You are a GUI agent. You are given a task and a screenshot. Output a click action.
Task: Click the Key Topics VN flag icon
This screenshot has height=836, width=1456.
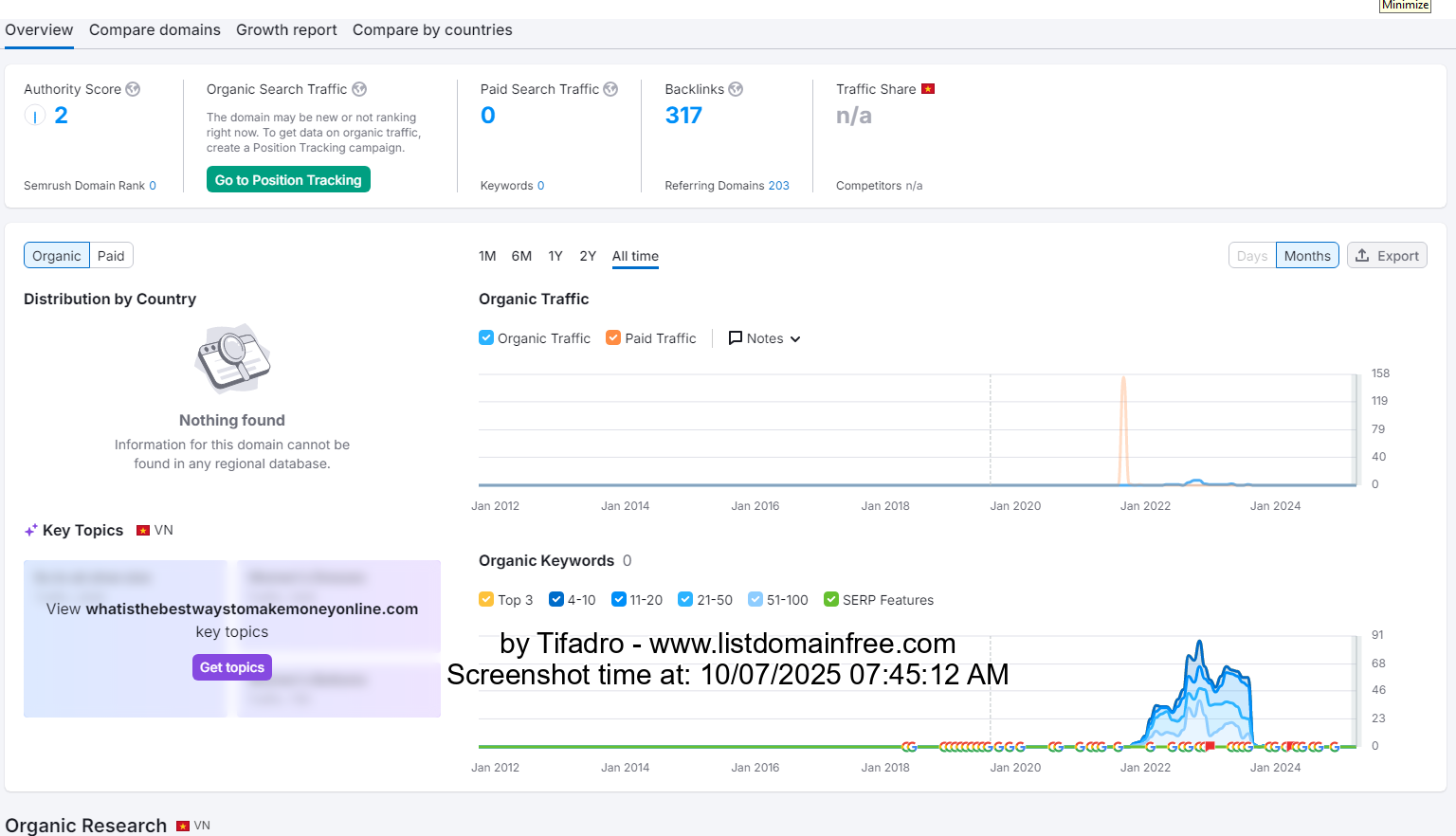(143, 530)
